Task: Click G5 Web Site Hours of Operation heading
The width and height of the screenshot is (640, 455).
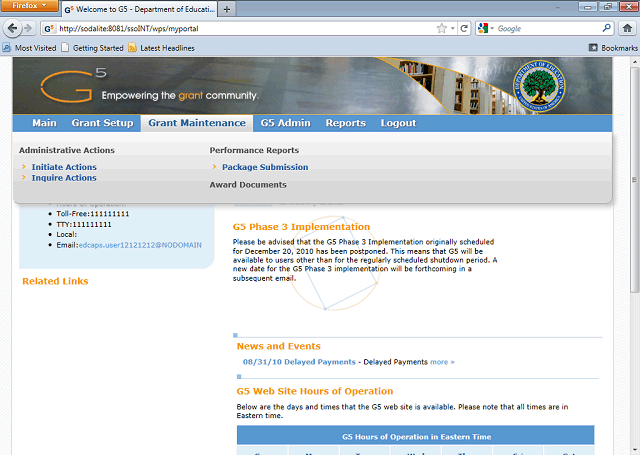Action: click(x=315, y=391)
